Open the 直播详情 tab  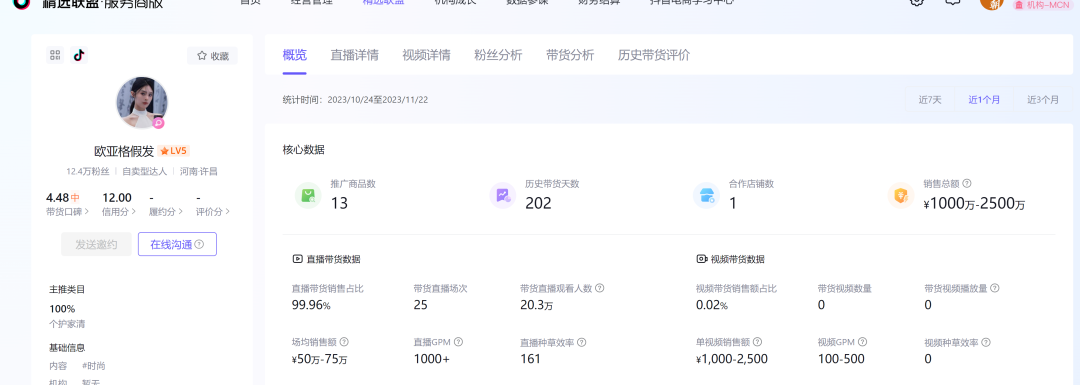pos(354,56)
